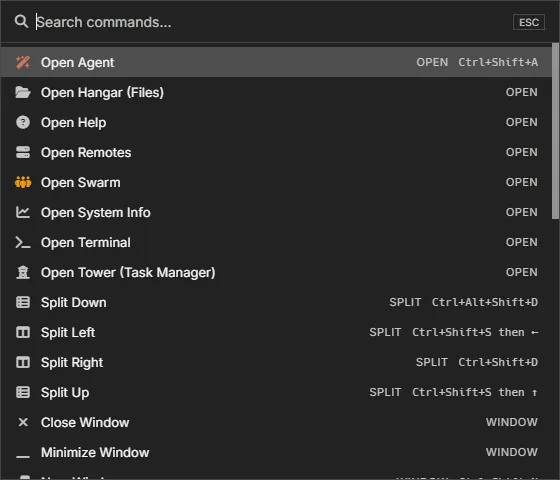Click the magnifier search icon
The height and width of the screenshot is (480, 560).
[x=21, y=21]
